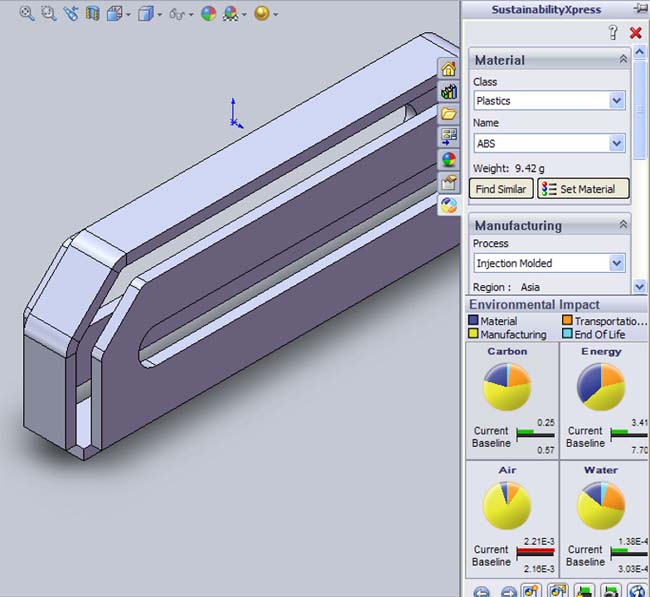This screenshot has height=597, width=650.
Task: Click the Region Asia text
Action: pos(530,287)
